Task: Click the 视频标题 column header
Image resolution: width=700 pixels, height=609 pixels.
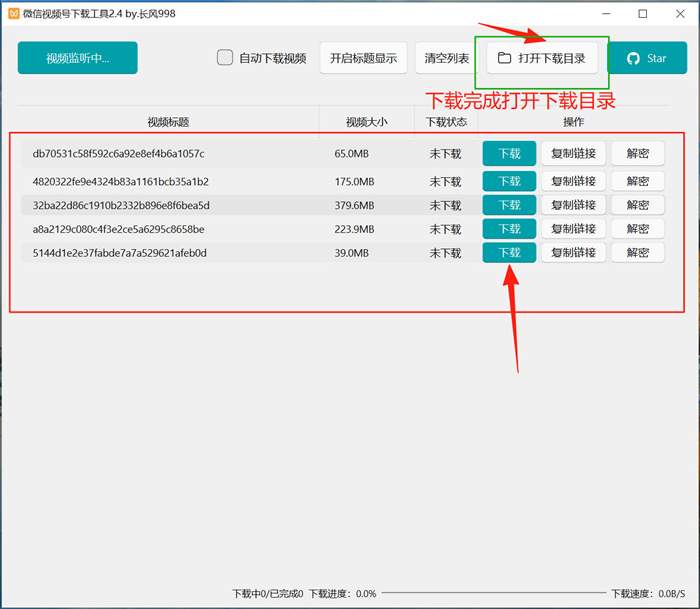Action: (168, 122)
